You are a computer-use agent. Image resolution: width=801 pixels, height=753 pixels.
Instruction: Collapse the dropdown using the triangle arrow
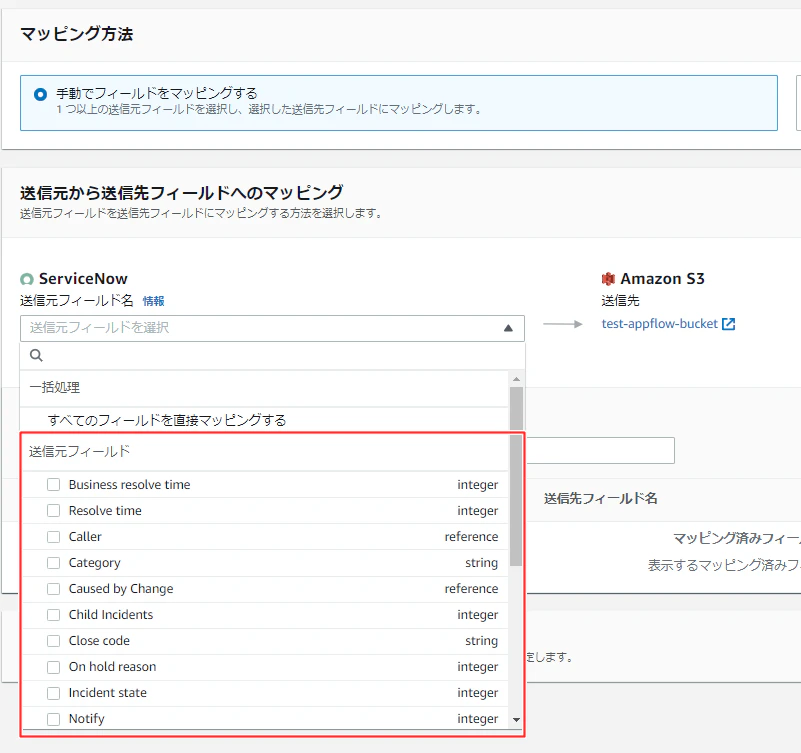tap(508, 328)
